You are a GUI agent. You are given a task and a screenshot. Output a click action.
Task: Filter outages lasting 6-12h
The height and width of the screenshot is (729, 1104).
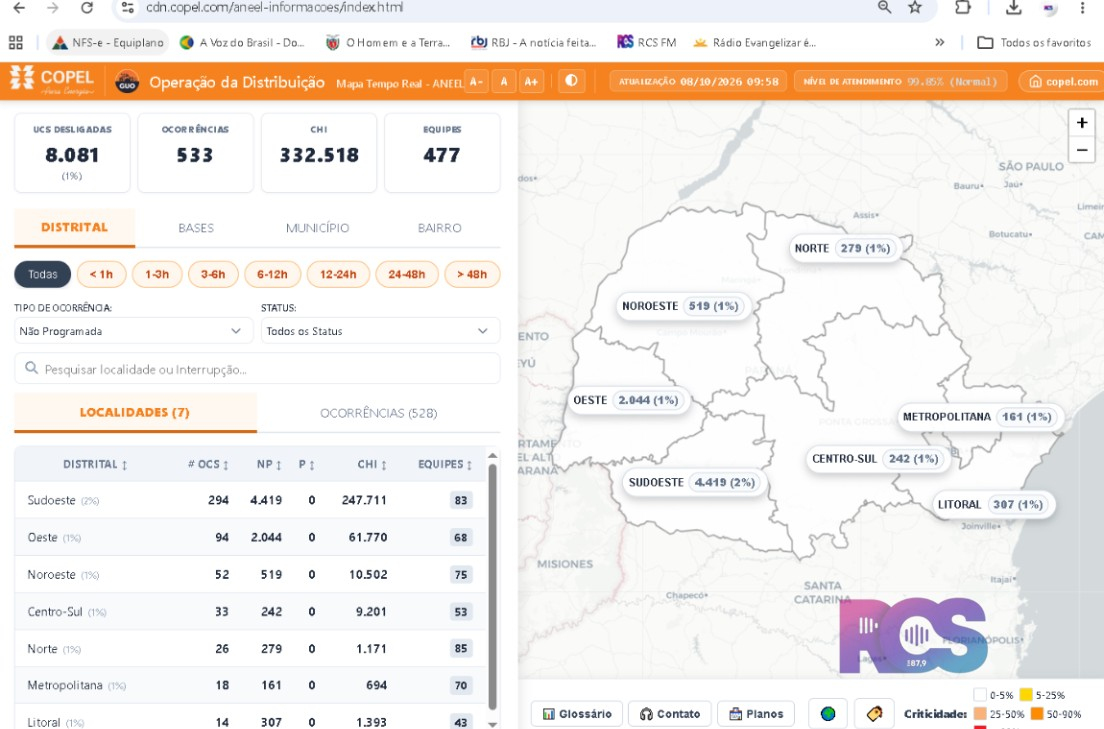pyautogui.click(x=272, y=274)
